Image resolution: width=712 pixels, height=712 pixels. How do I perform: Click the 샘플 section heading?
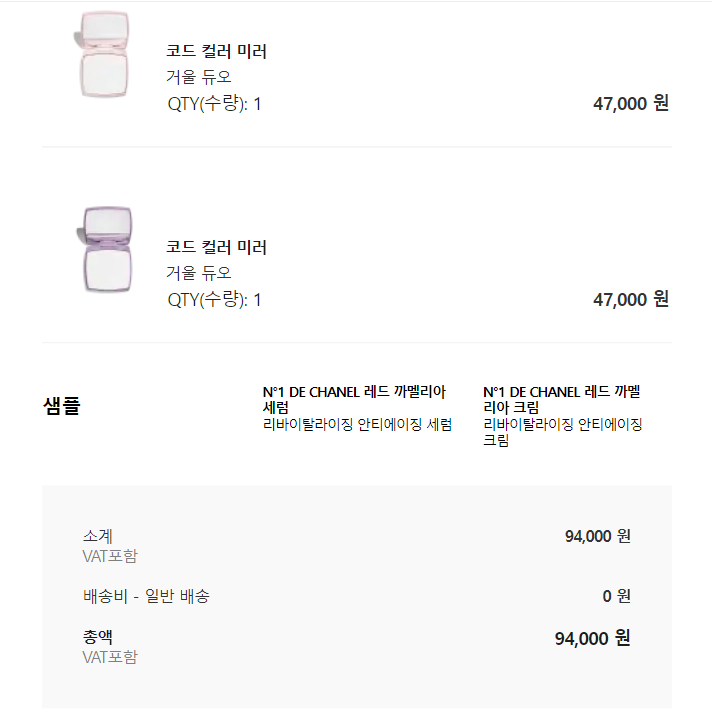tap(62, 405)
